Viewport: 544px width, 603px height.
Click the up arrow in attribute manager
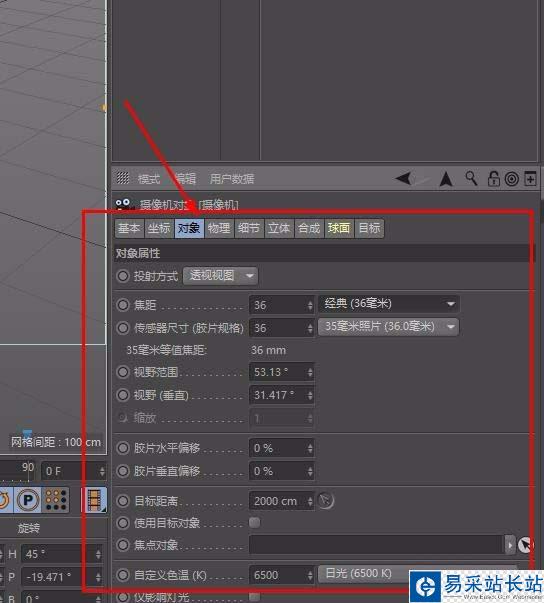[446, 179]
